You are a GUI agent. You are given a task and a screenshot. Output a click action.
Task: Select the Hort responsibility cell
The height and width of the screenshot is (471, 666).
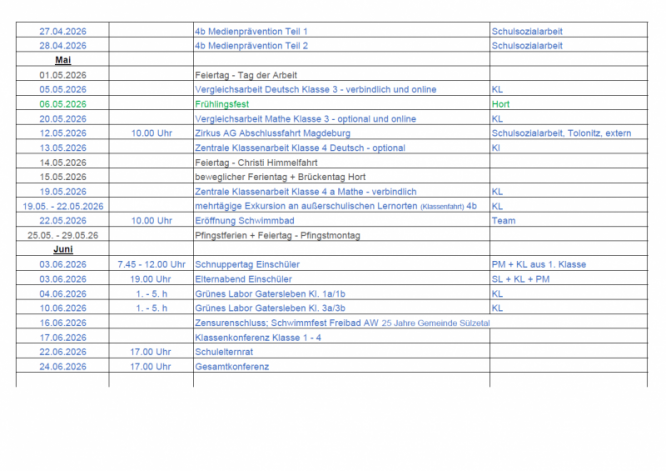point(500,104)
